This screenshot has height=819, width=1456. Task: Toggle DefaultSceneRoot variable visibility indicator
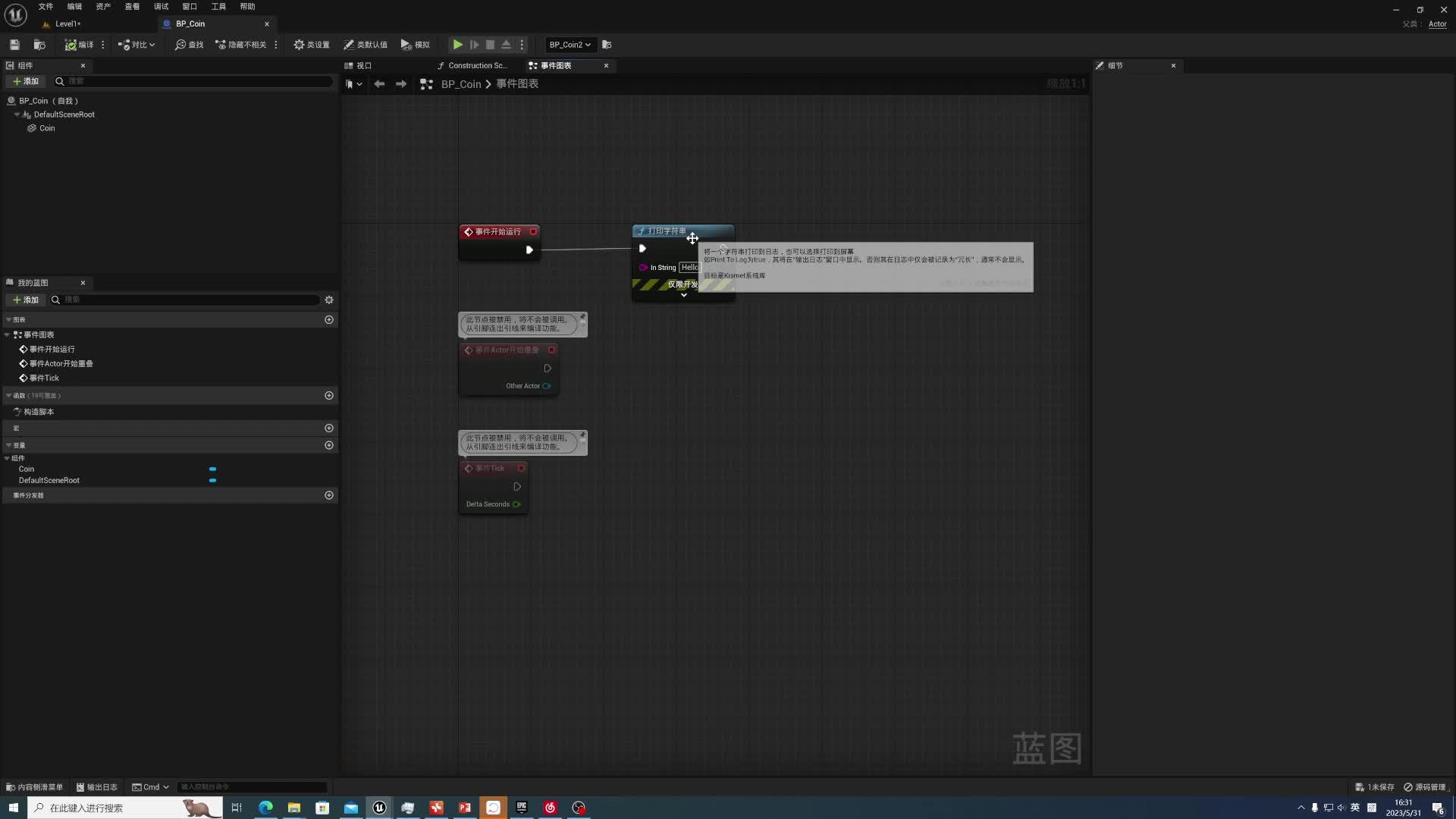click(x=212, y=481)
